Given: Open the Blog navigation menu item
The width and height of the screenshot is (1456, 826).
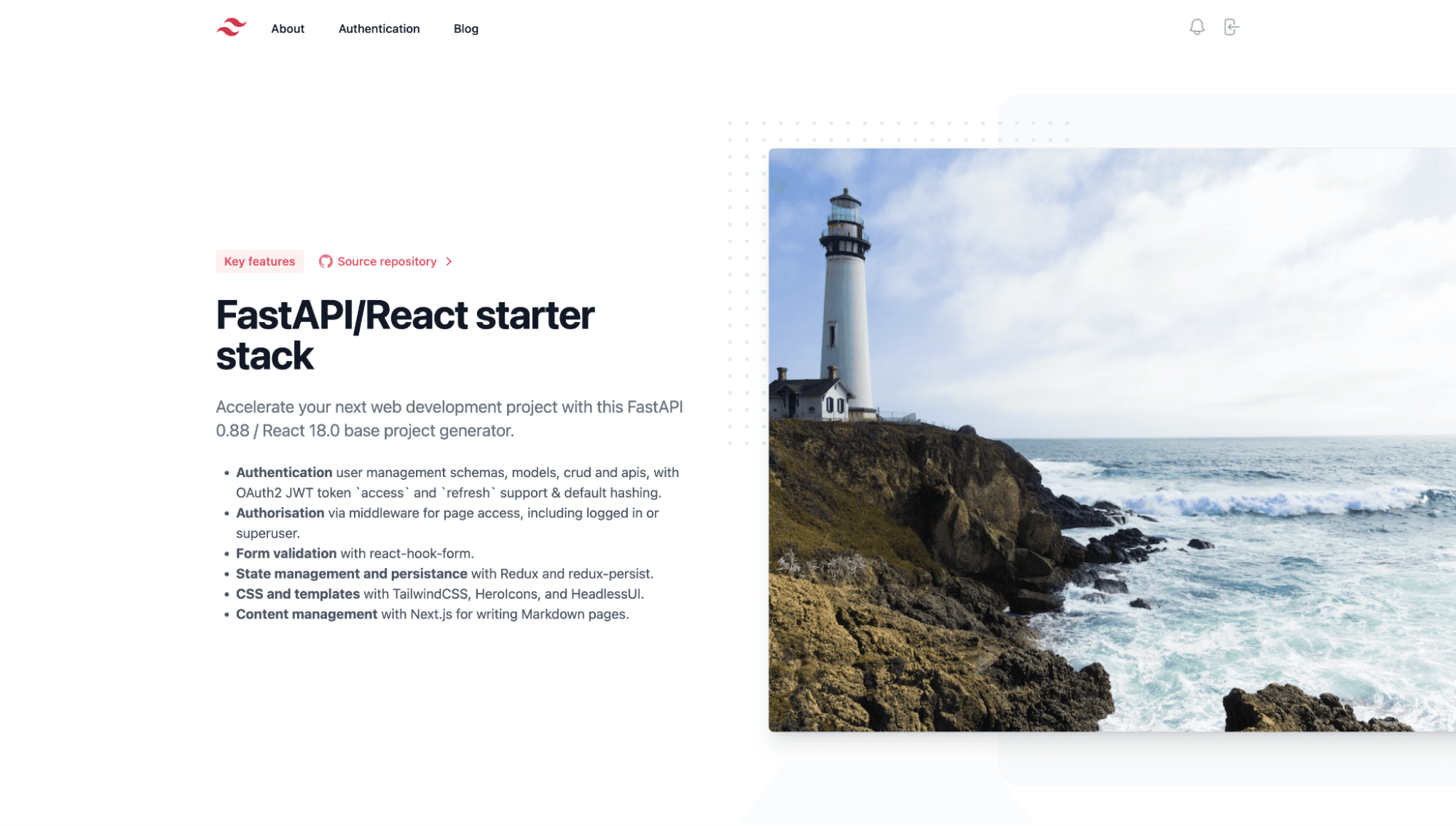Looking at the screenshot, I should pyautogui.click(x=466, y=27).
